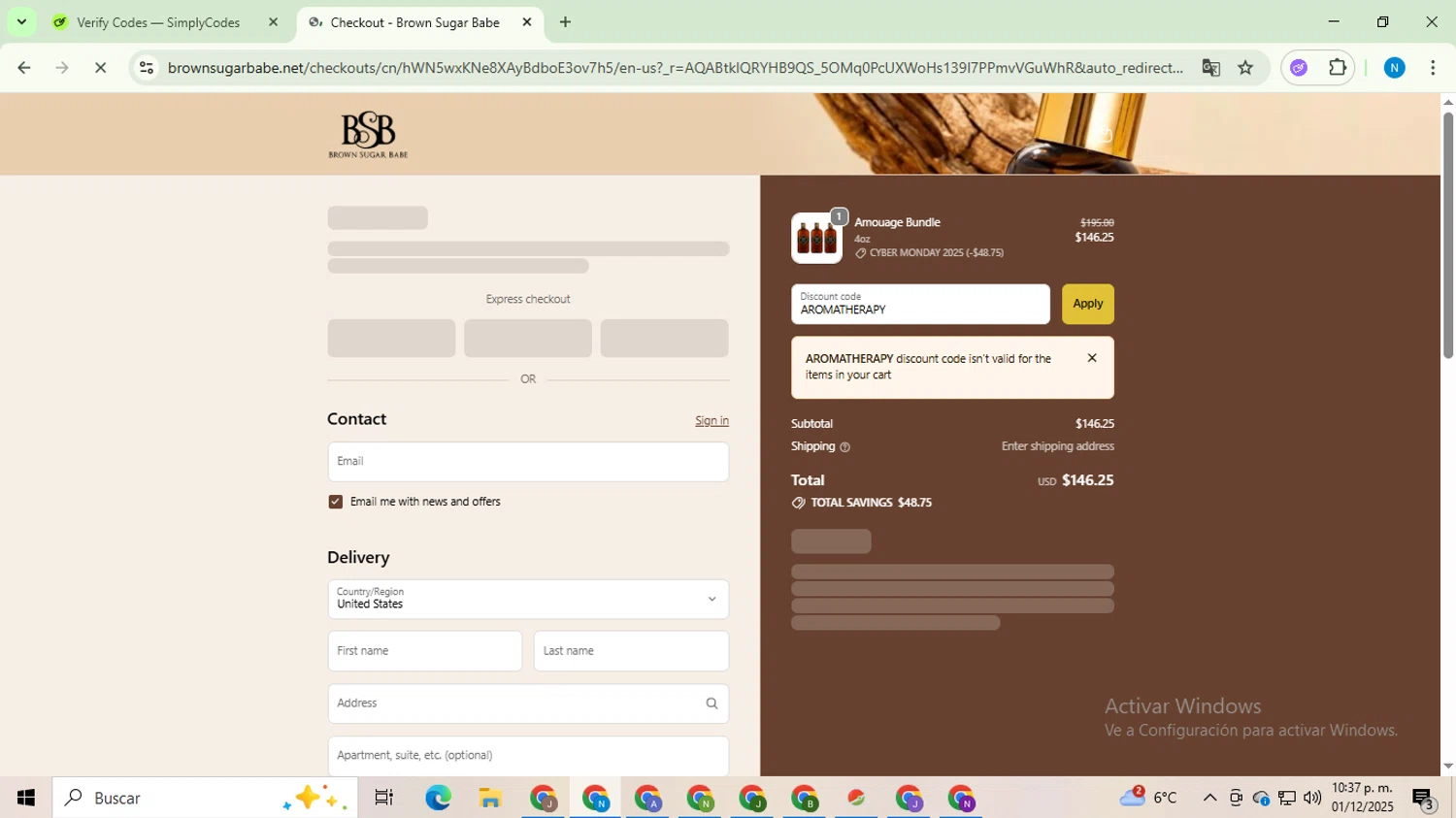Click the address search magnifier icon
Screen dimensions: 1456x818
pos(711,703)
